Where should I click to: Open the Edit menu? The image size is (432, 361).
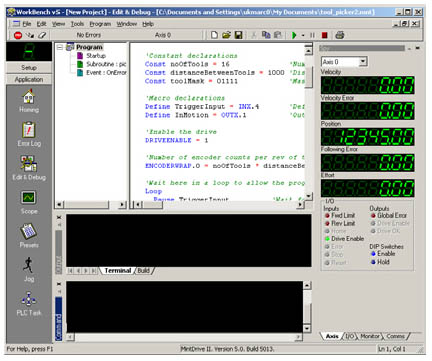point(41,24)
